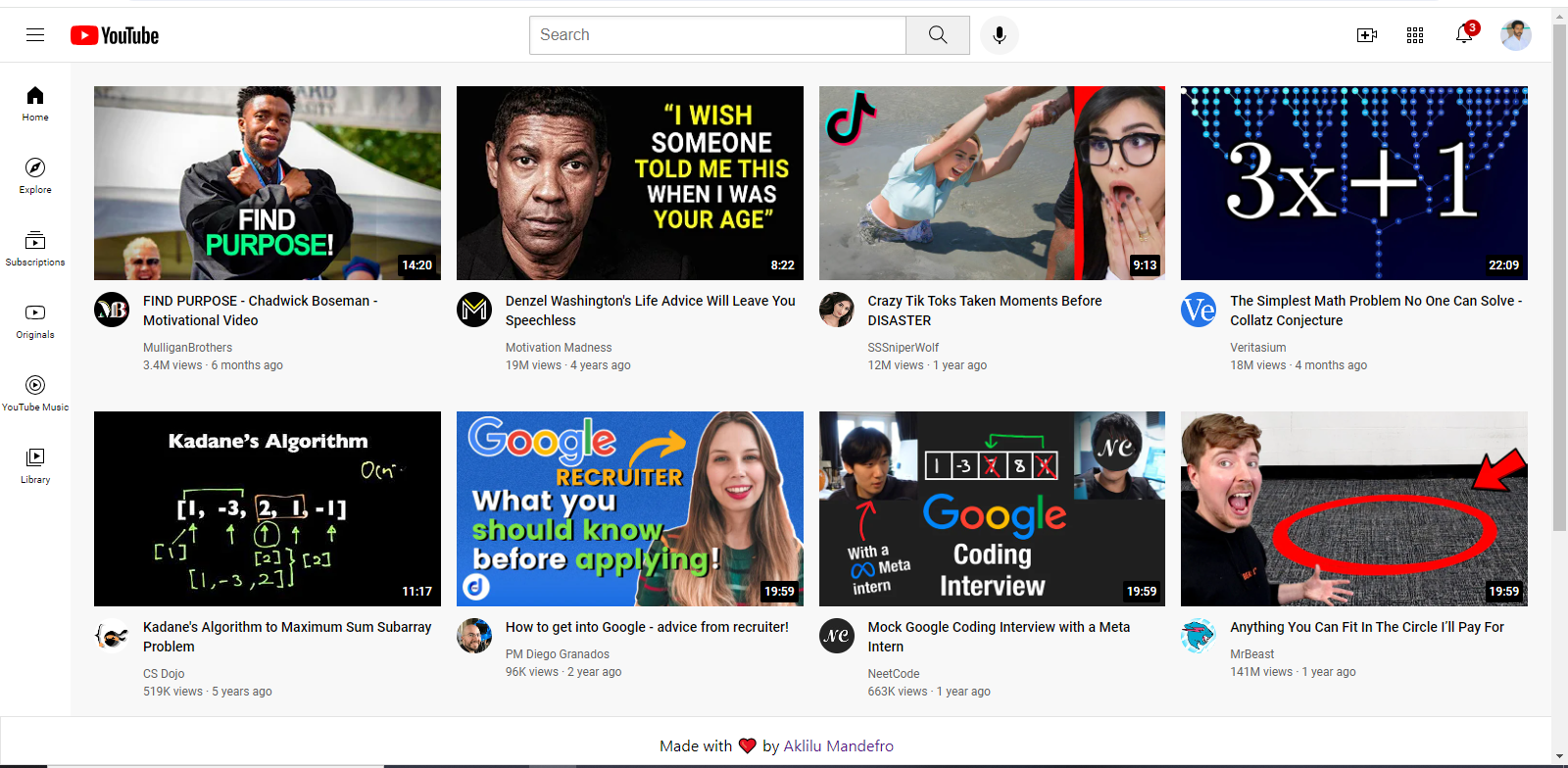Open title 'The Simplest Math Problem No One Can Solve'
Image resolution: width=1568 pixels, height=768 pixels.
point(1376,311)
